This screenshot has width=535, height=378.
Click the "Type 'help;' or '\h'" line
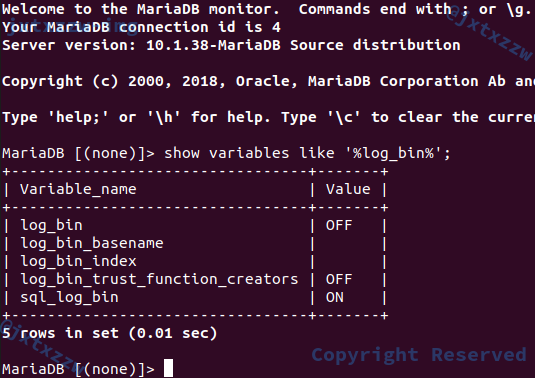coord(268,117)
